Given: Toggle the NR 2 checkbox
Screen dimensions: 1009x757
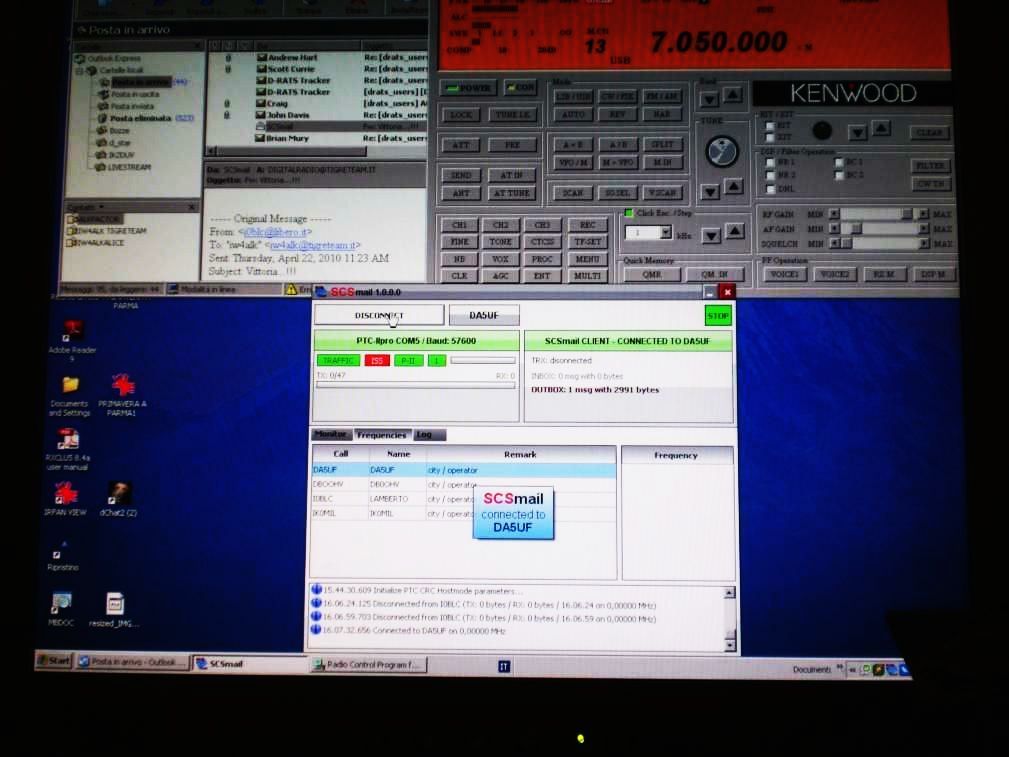Looking at the screenshot, I should click(770, 175).
